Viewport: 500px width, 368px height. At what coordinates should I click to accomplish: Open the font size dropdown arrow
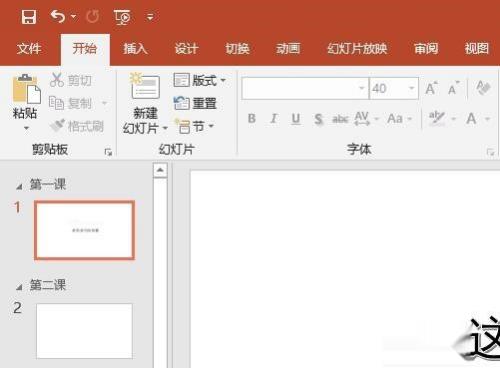point(412,88)
